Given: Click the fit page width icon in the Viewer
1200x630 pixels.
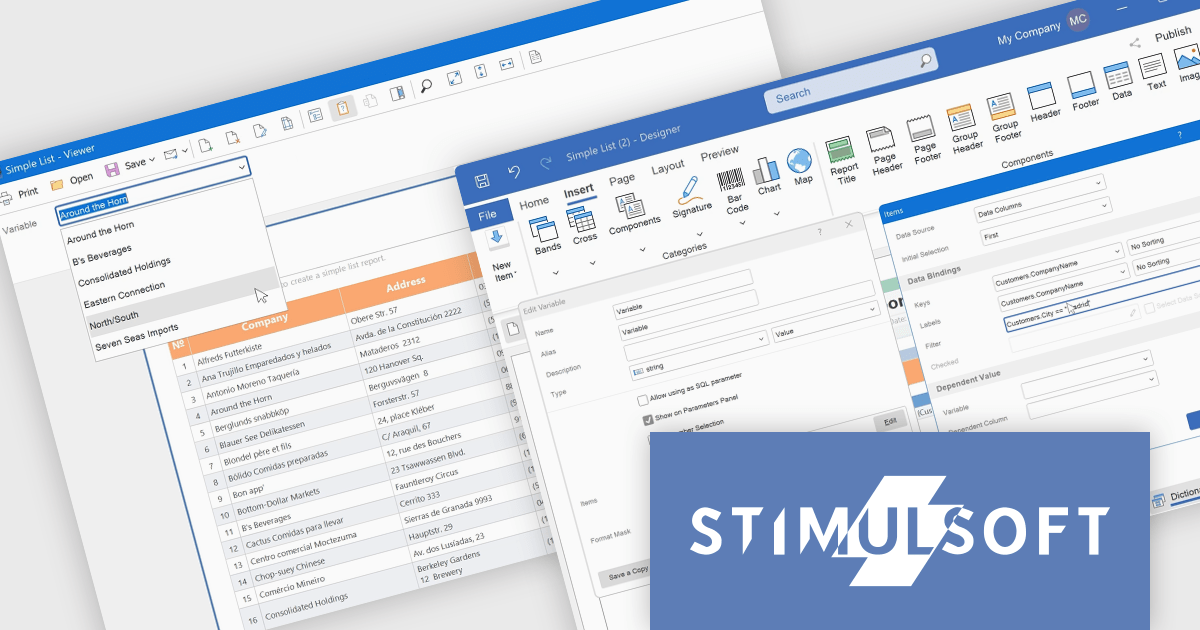Looking at the screenshot, I should (507, 64).
